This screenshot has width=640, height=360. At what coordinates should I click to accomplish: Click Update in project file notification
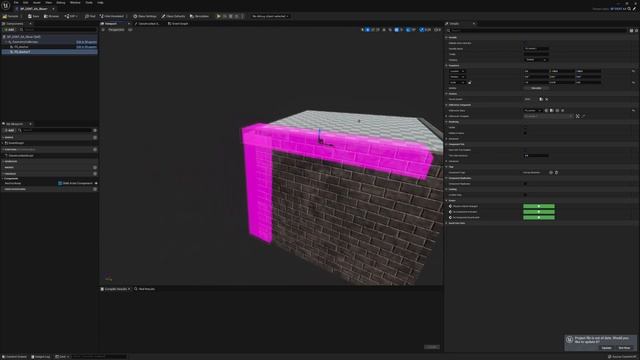(607, 348)
